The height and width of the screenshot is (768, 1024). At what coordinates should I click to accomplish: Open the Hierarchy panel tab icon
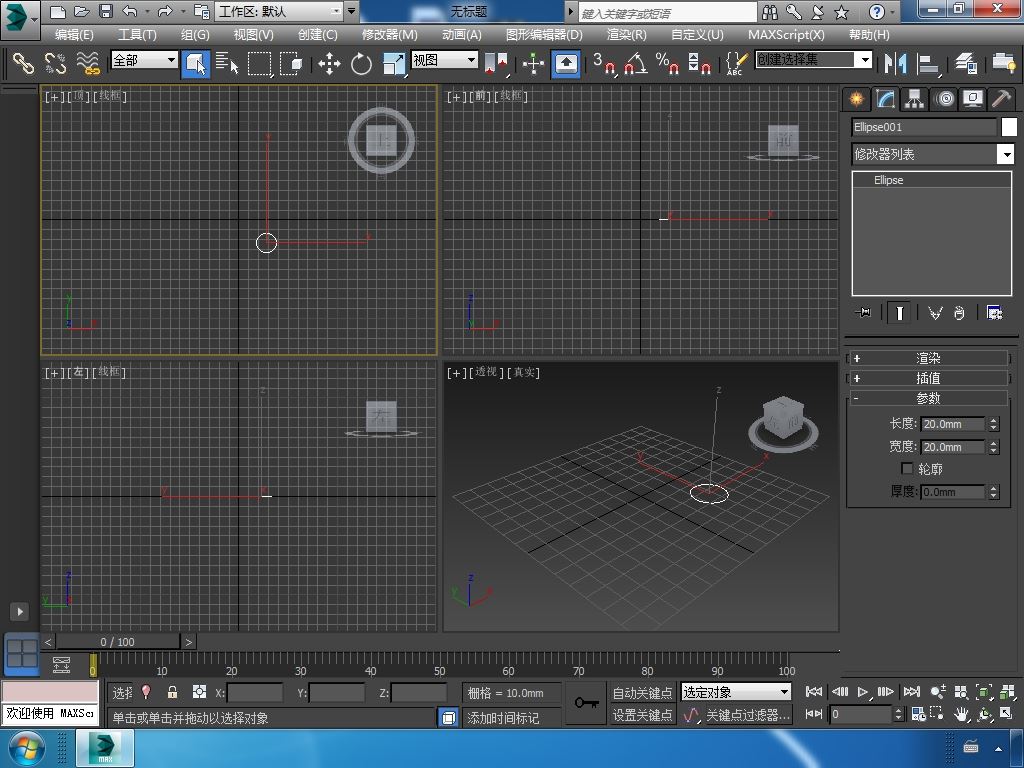(914, 99)
